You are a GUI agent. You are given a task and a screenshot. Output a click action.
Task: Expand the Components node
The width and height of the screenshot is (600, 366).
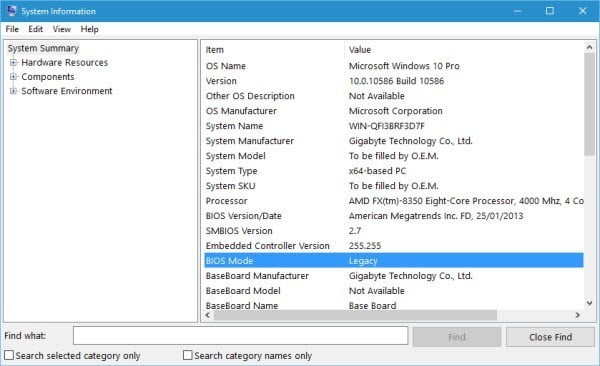tap(13, 77)
